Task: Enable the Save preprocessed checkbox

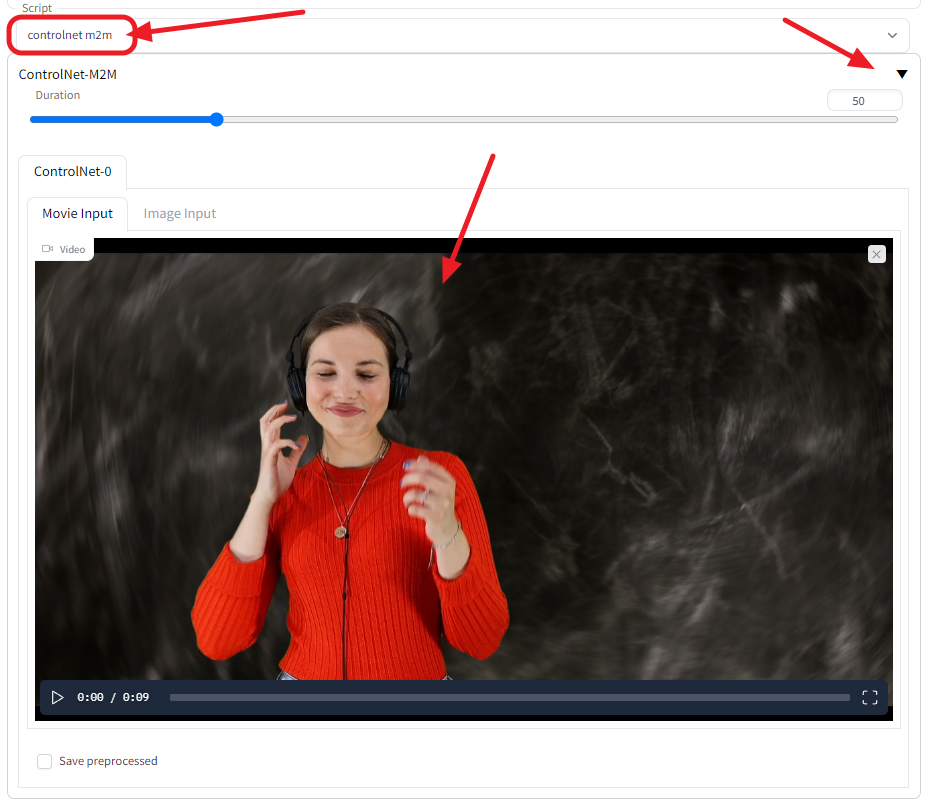Action: 45,761
